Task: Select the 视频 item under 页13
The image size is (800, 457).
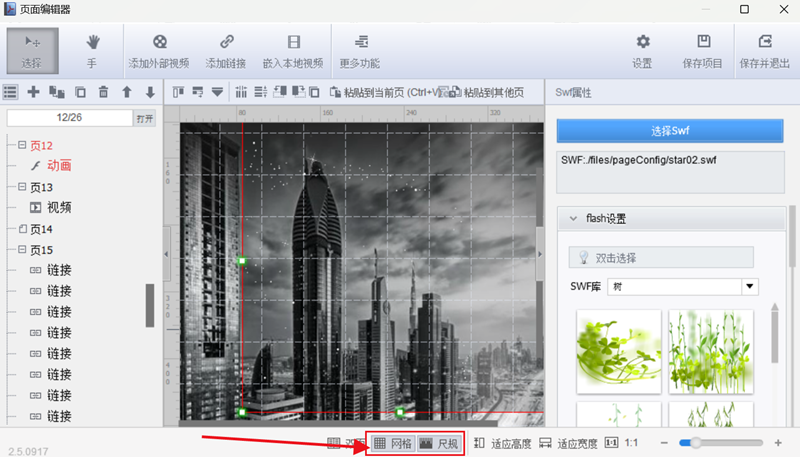Action: [59, 207]
